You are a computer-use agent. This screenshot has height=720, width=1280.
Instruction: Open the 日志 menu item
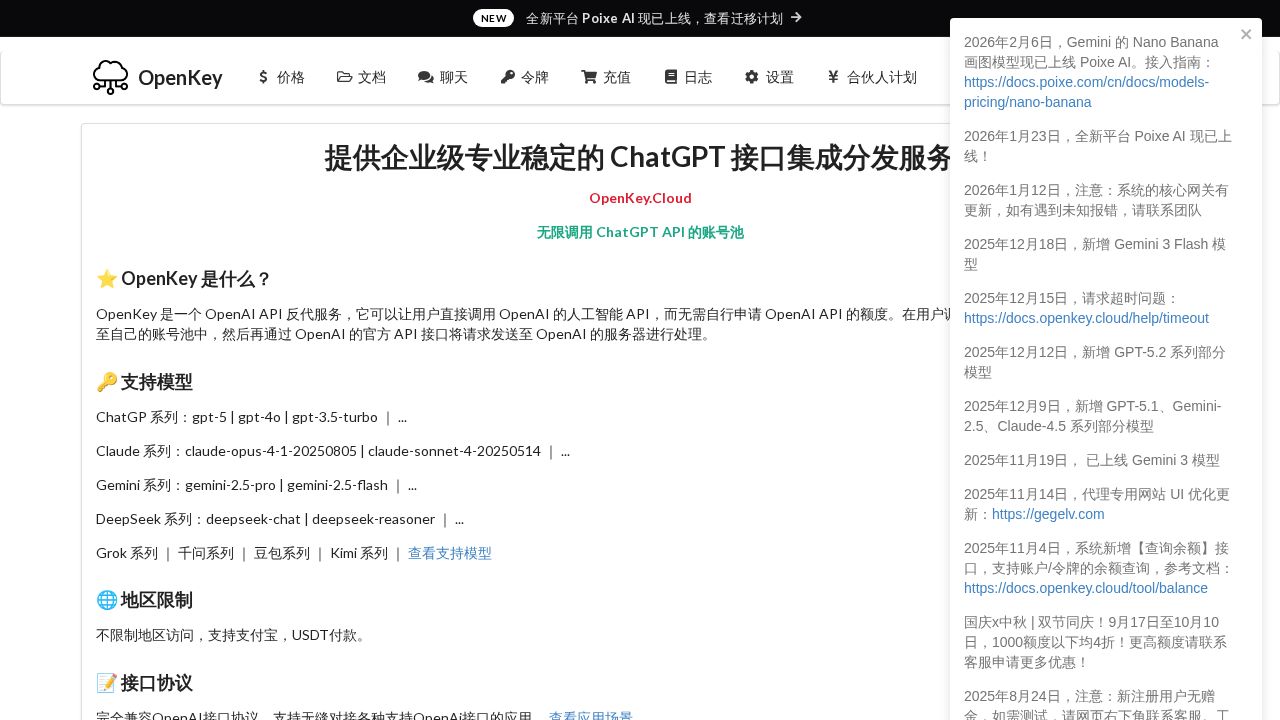point(688,77)
